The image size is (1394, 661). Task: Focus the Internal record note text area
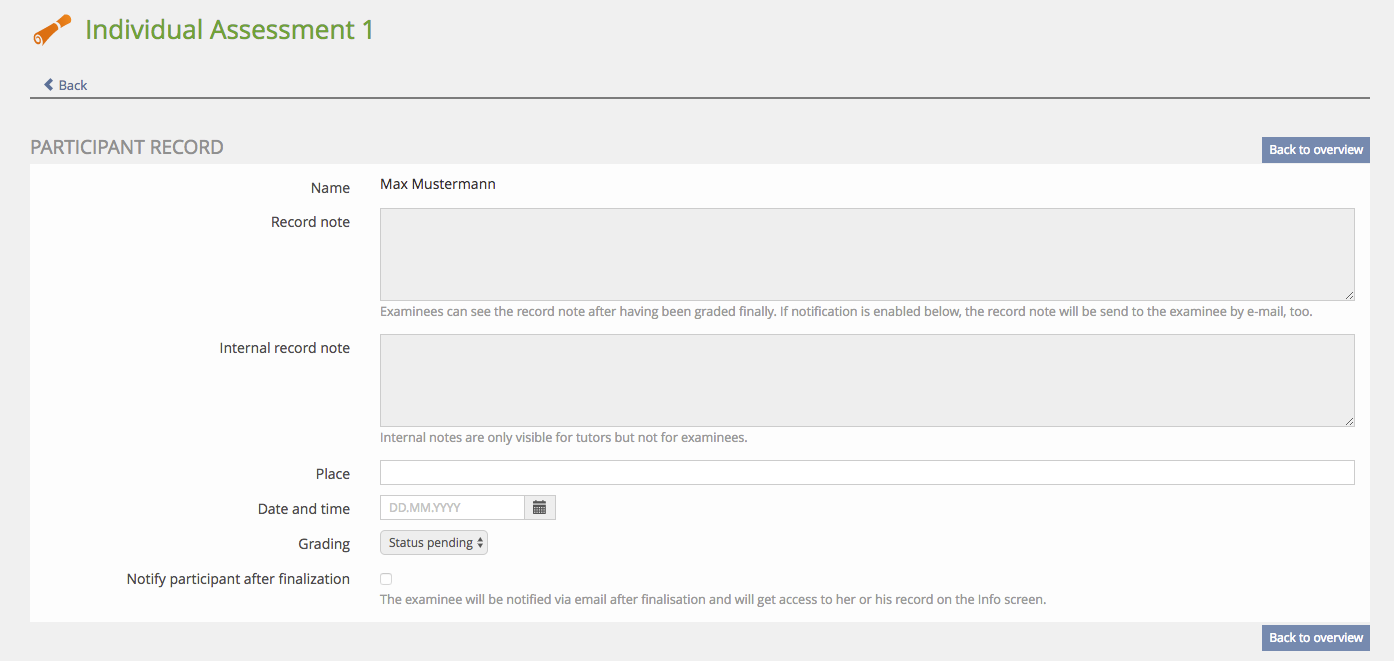(866, 380)
